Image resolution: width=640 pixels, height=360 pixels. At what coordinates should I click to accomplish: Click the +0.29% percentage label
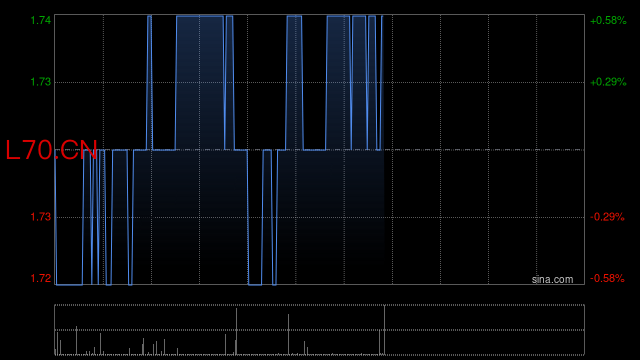click(x=608, y=82)
